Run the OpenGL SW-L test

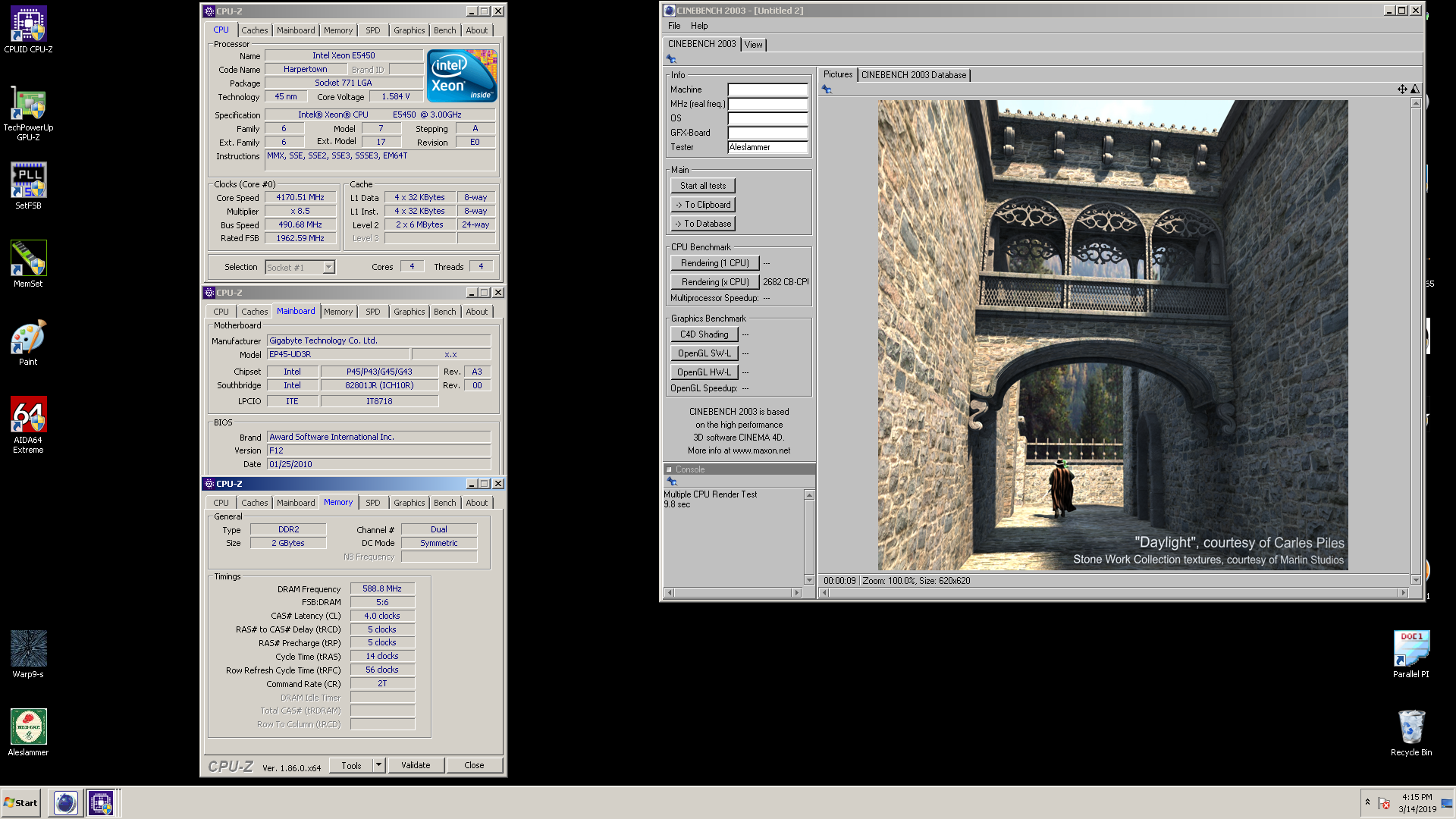(x=704, y=353)
